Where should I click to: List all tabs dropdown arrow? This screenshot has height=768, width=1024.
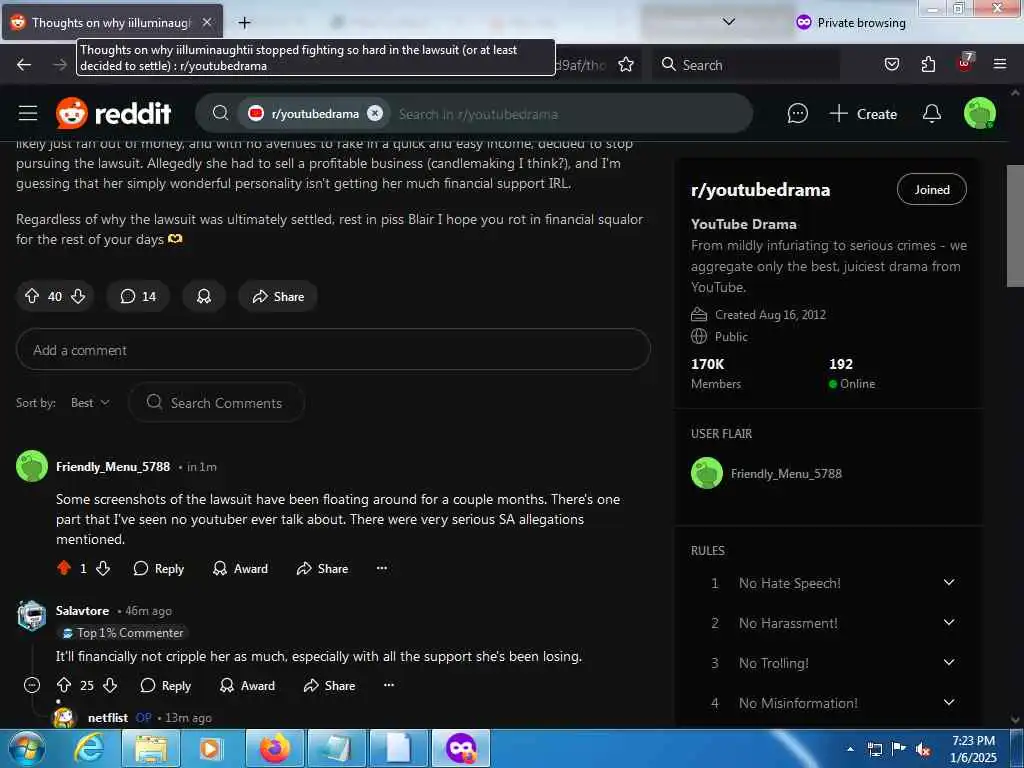tap(729, 22)
